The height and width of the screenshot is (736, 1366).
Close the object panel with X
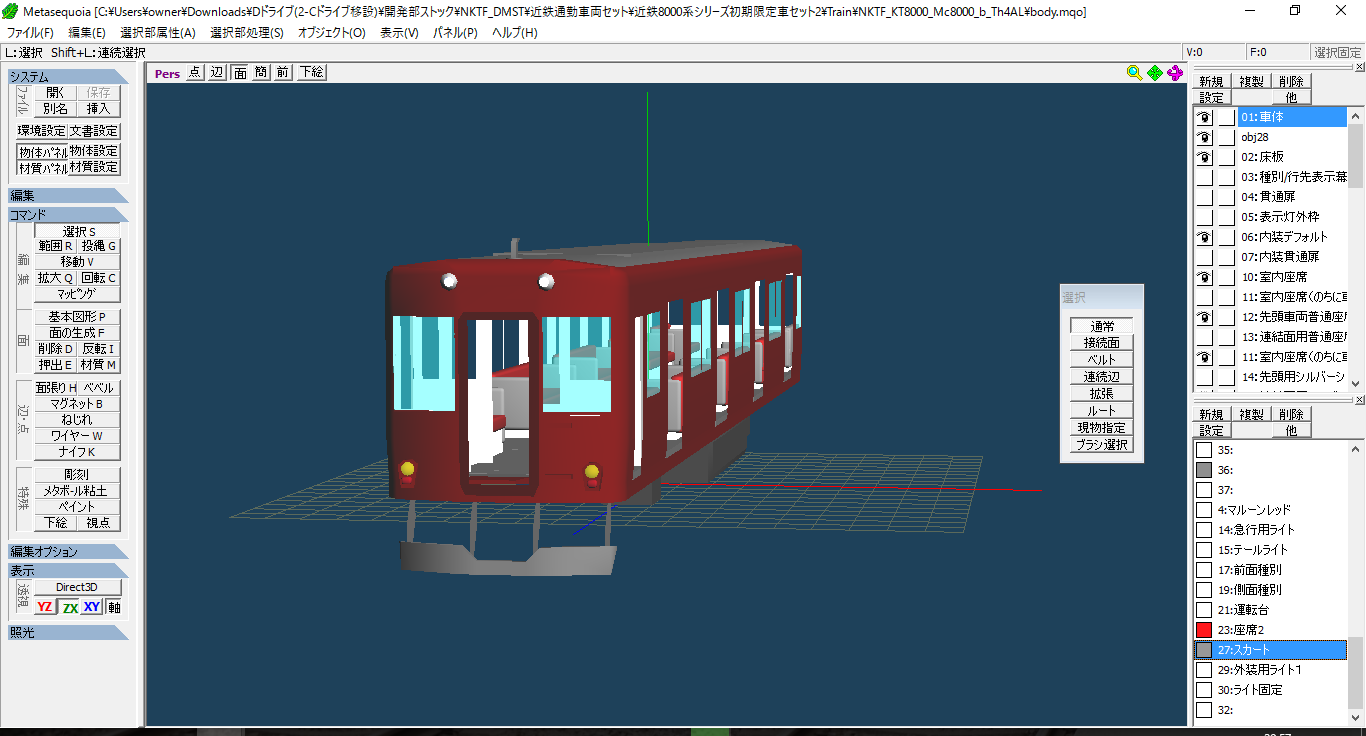[x=1359, y=69]
